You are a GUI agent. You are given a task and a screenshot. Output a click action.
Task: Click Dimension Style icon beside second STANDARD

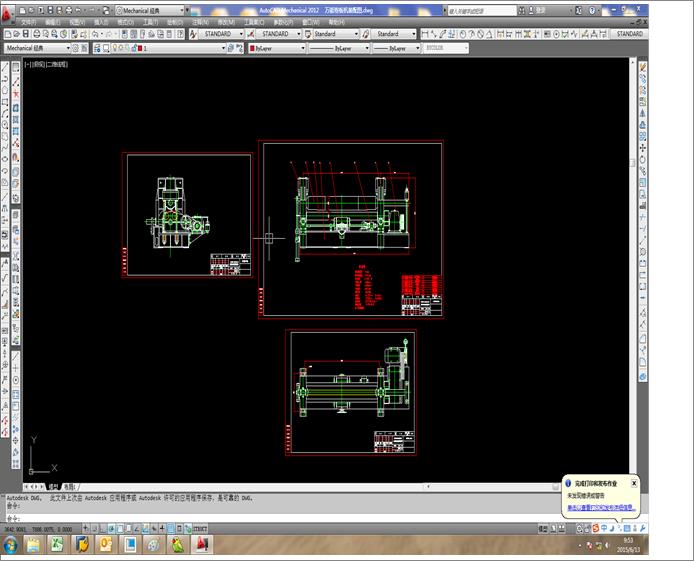click(251, 34)
